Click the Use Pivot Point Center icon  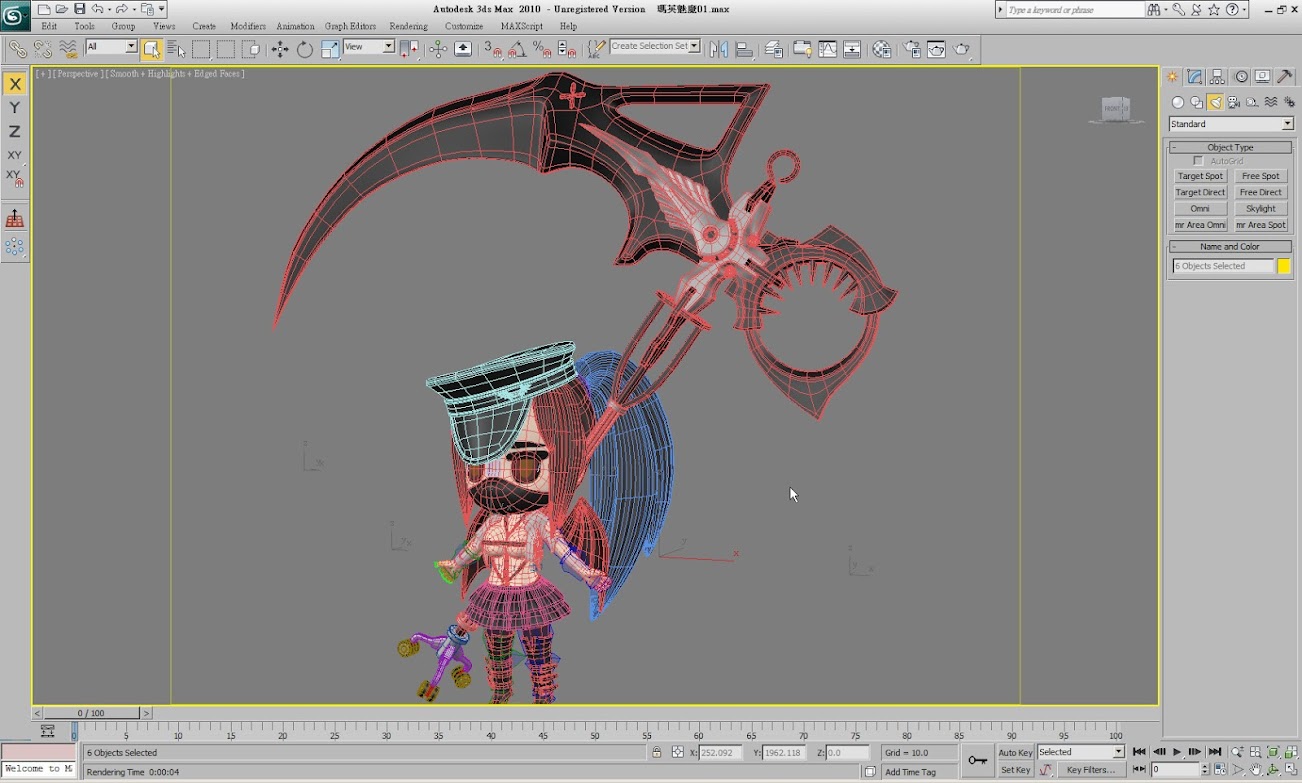point(409,48)
